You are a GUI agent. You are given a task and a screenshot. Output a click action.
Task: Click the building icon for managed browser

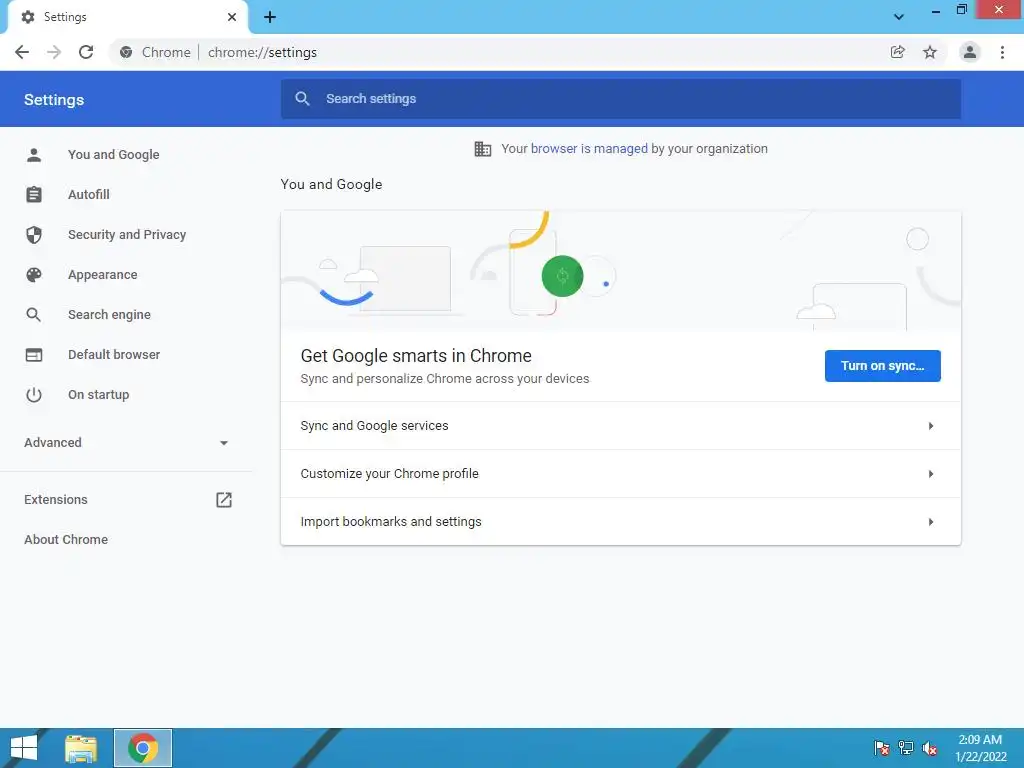pos(483,149)
